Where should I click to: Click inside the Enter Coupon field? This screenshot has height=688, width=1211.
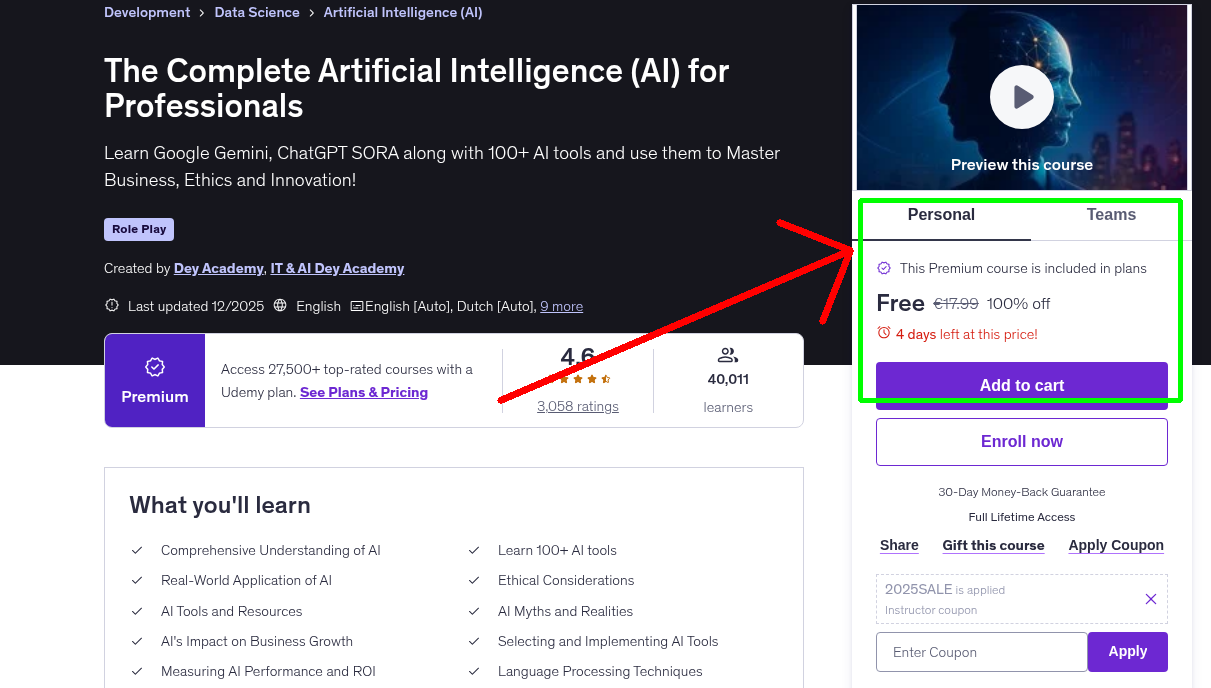pos(981,651)
